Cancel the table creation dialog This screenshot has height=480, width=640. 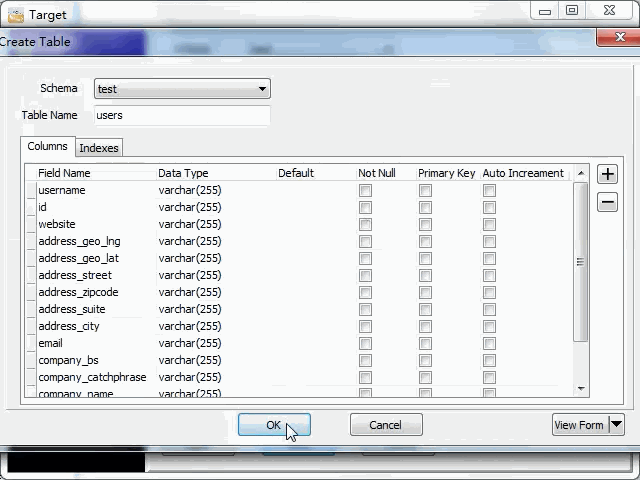coord(385,425)
